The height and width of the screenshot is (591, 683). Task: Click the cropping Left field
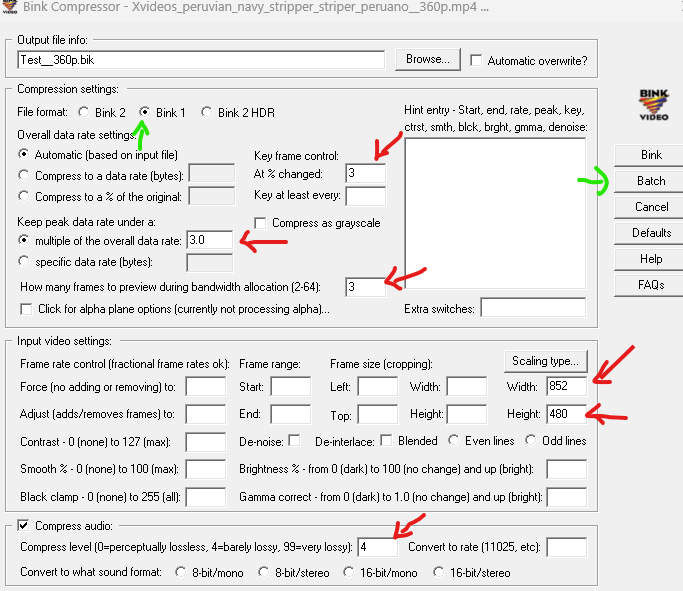click(377, 386)
